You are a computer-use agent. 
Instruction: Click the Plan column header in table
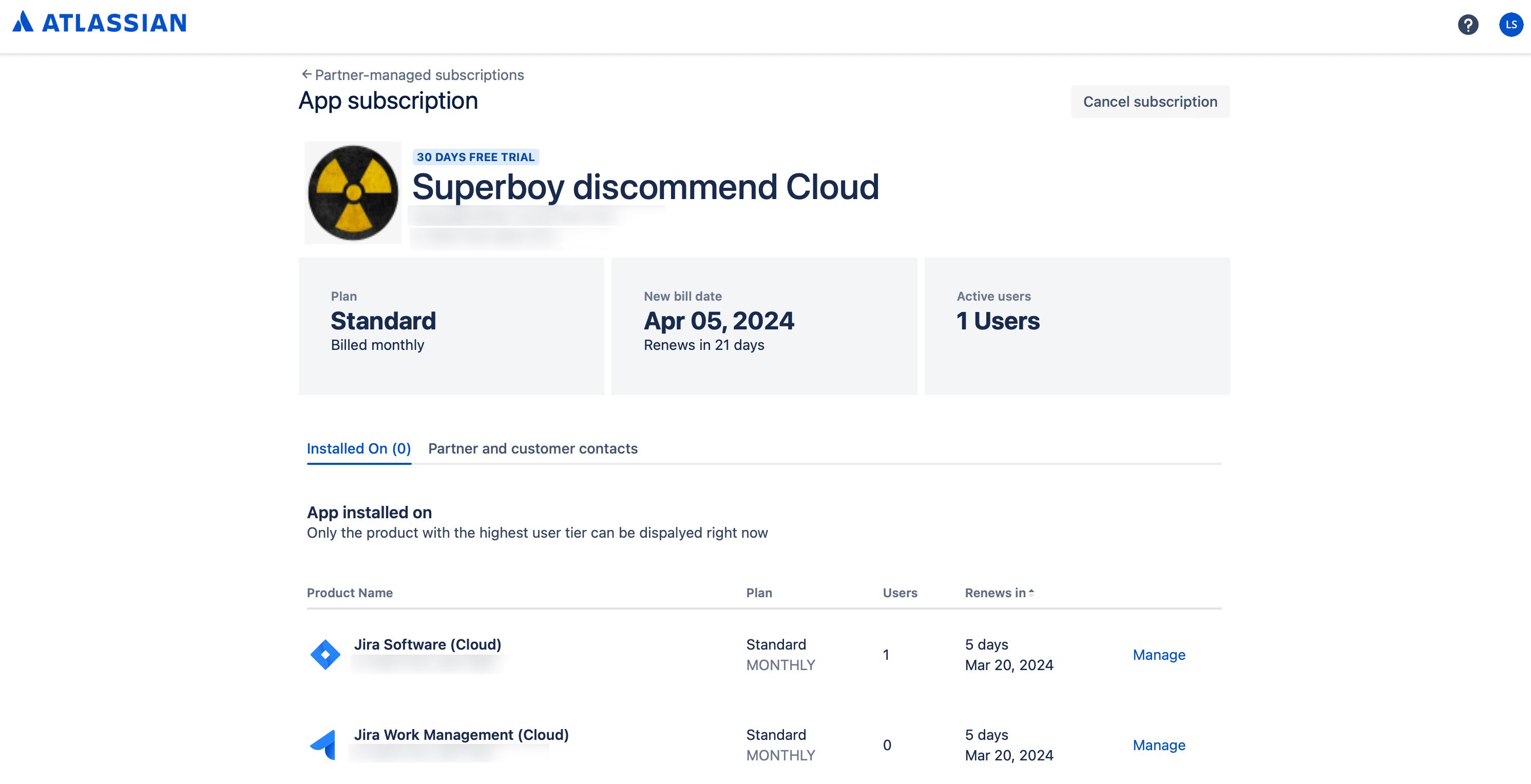click(x=758, y=593)
